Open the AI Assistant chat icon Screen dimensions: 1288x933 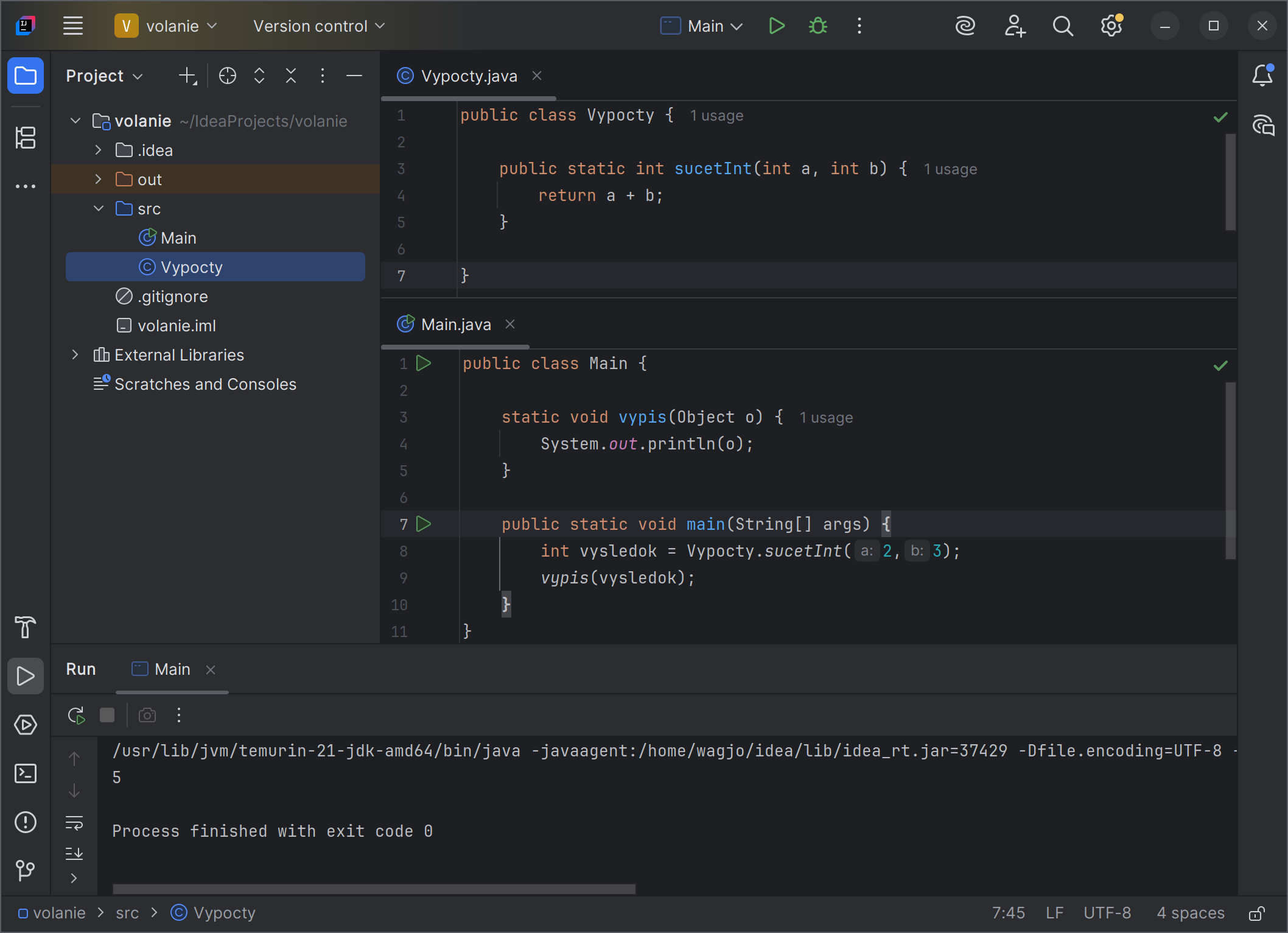click(1263, 125)
